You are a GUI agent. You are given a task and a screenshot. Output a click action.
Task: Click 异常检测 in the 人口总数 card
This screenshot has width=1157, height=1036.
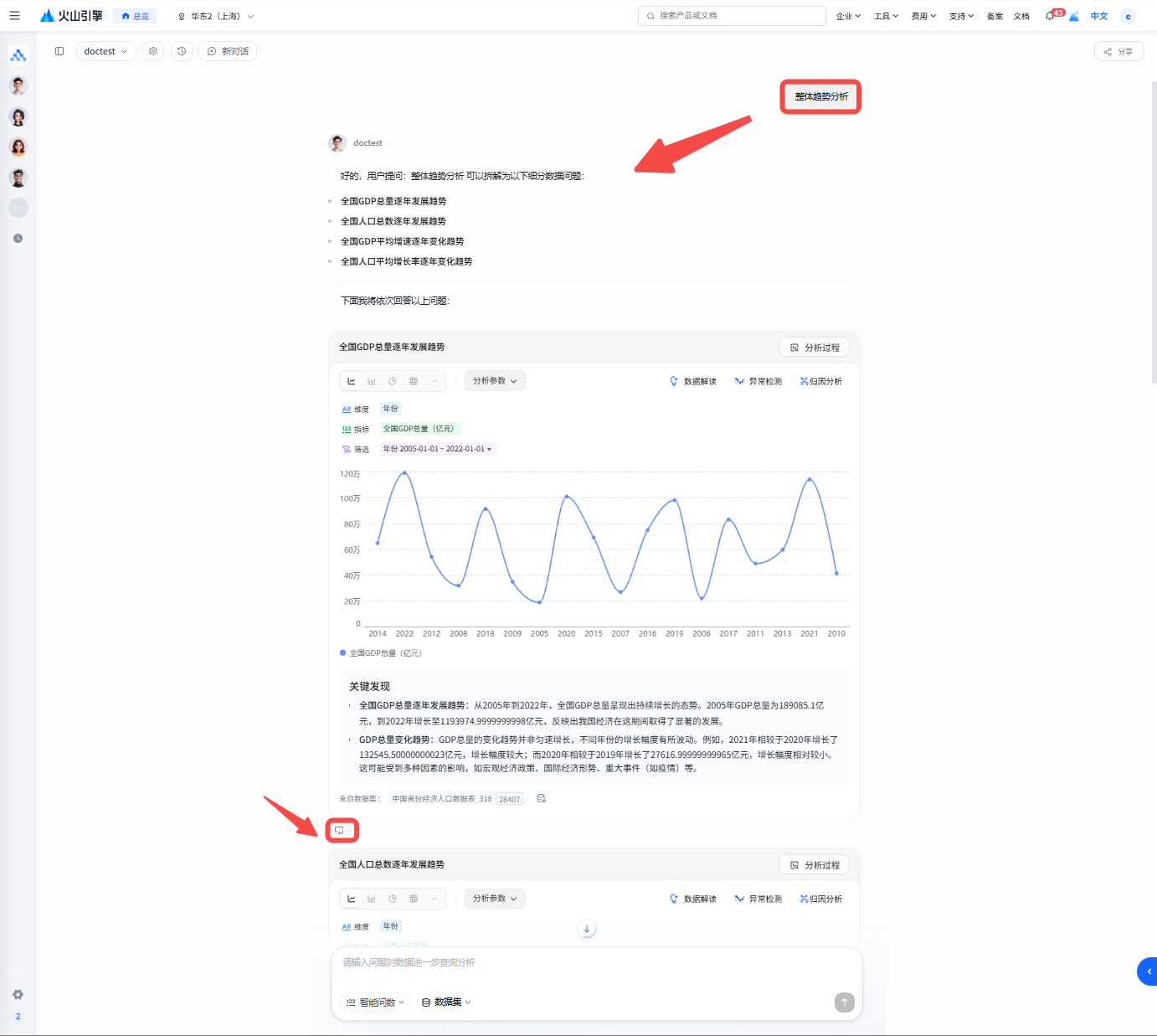tap(758, 899)
